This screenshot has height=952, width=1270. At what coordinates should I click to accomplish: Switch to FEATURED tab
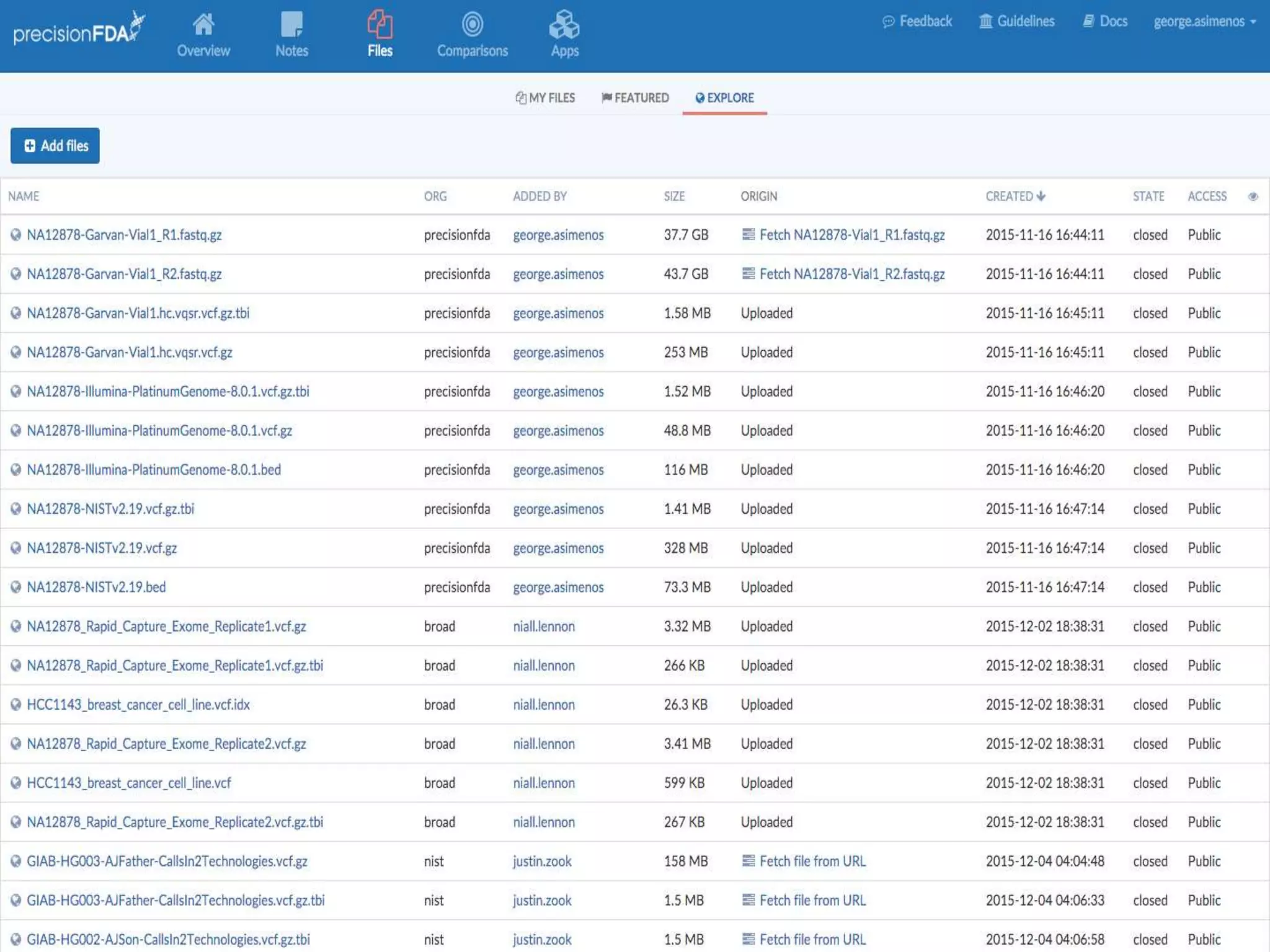(x=635, y=98)
